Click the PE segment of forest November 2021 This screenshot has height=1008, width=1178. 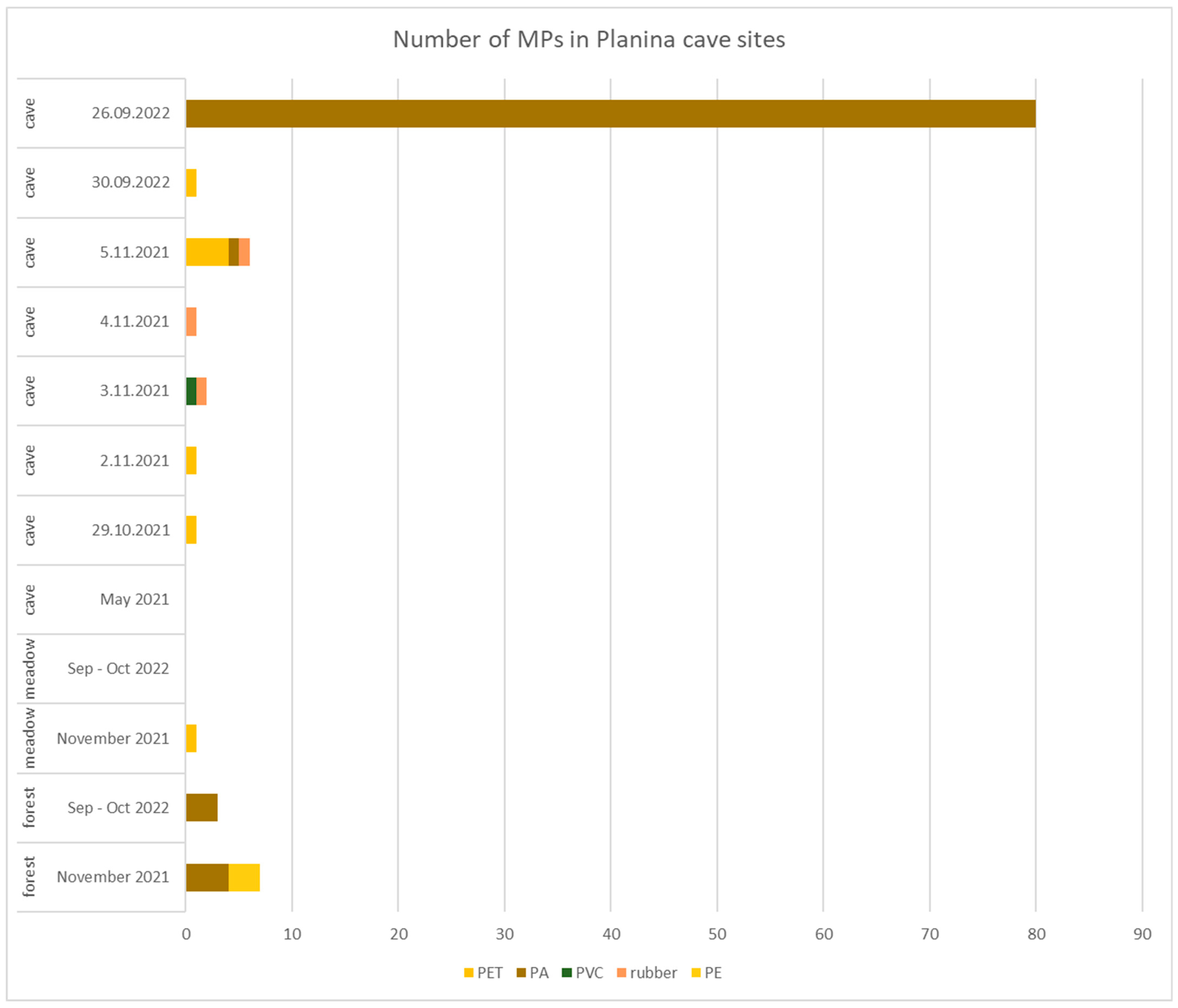(244, 877)
